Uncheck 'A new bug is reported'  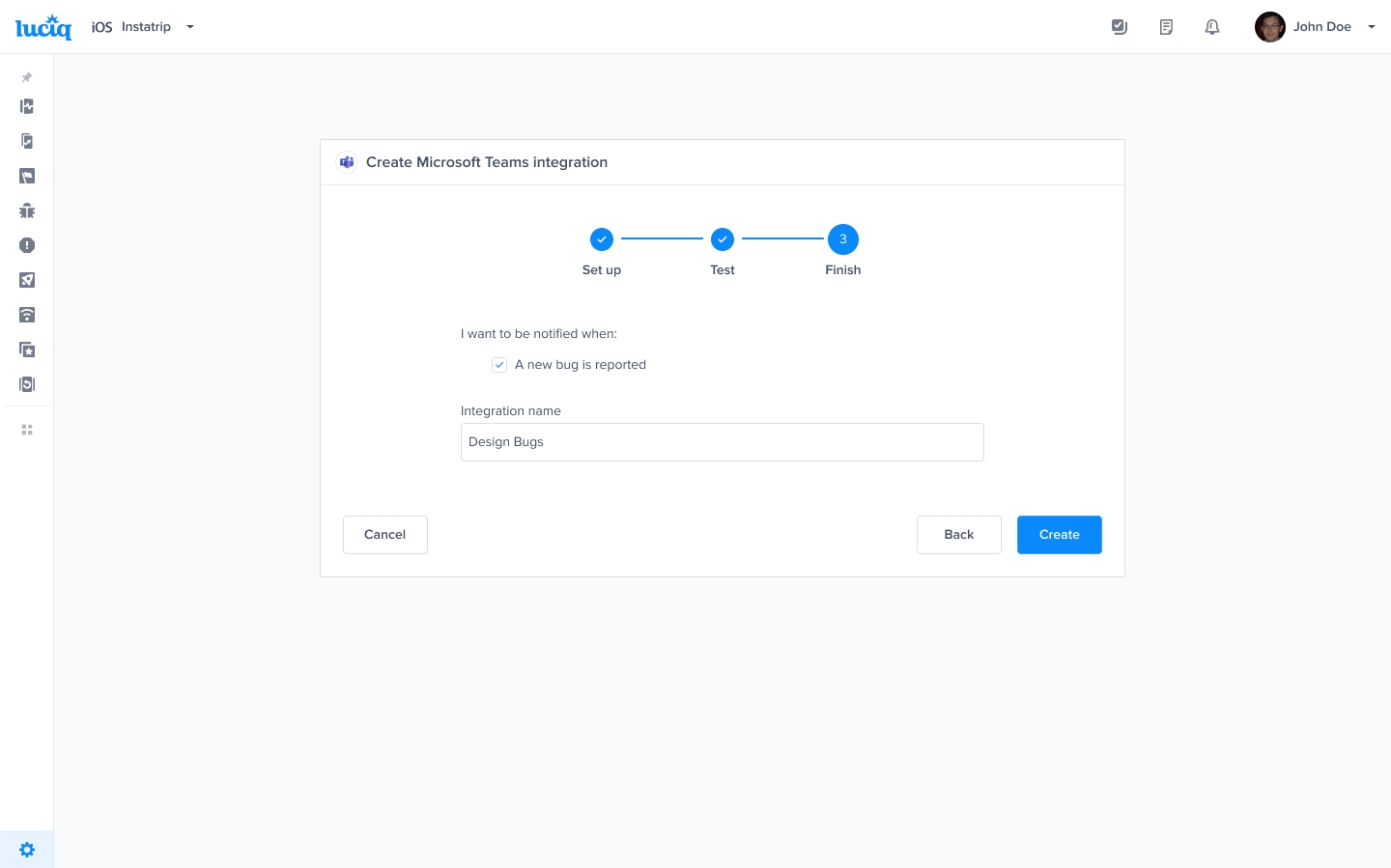[499, 365]
